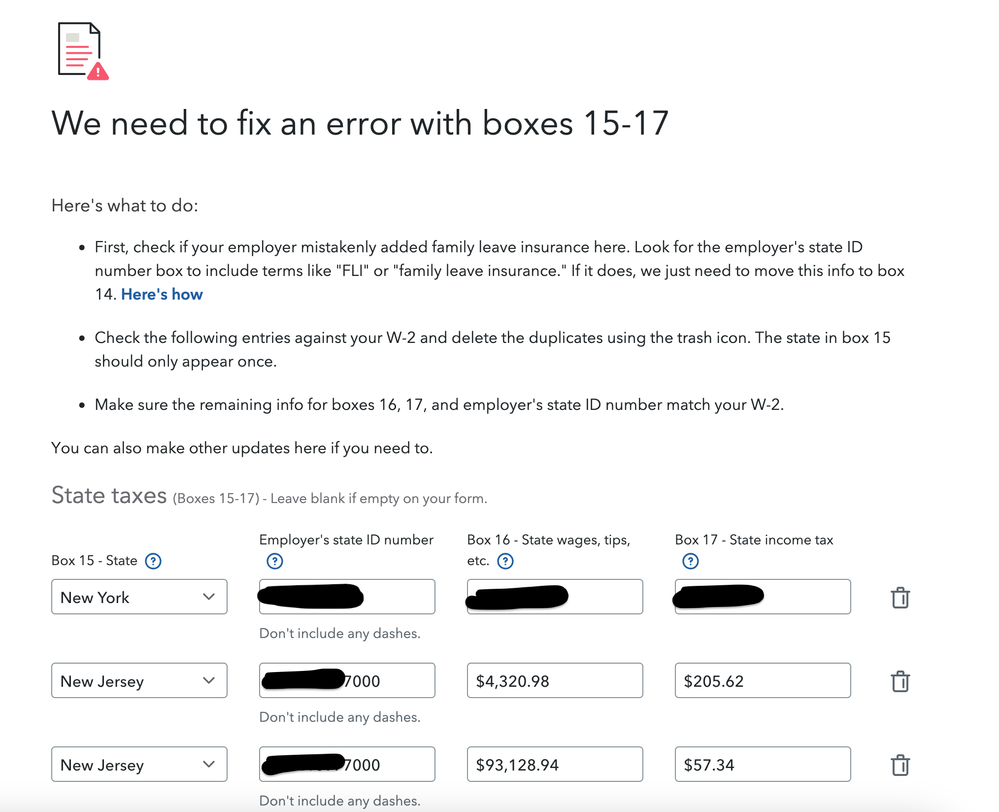Click the "Box 15 - State" column label
This screenshot has width=999, height=812.
point(94,561)
